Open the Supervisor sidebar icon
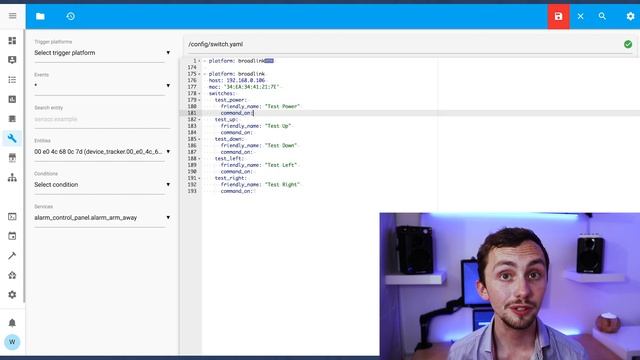The height and width of the screenshot is (360, 640). 12,275
